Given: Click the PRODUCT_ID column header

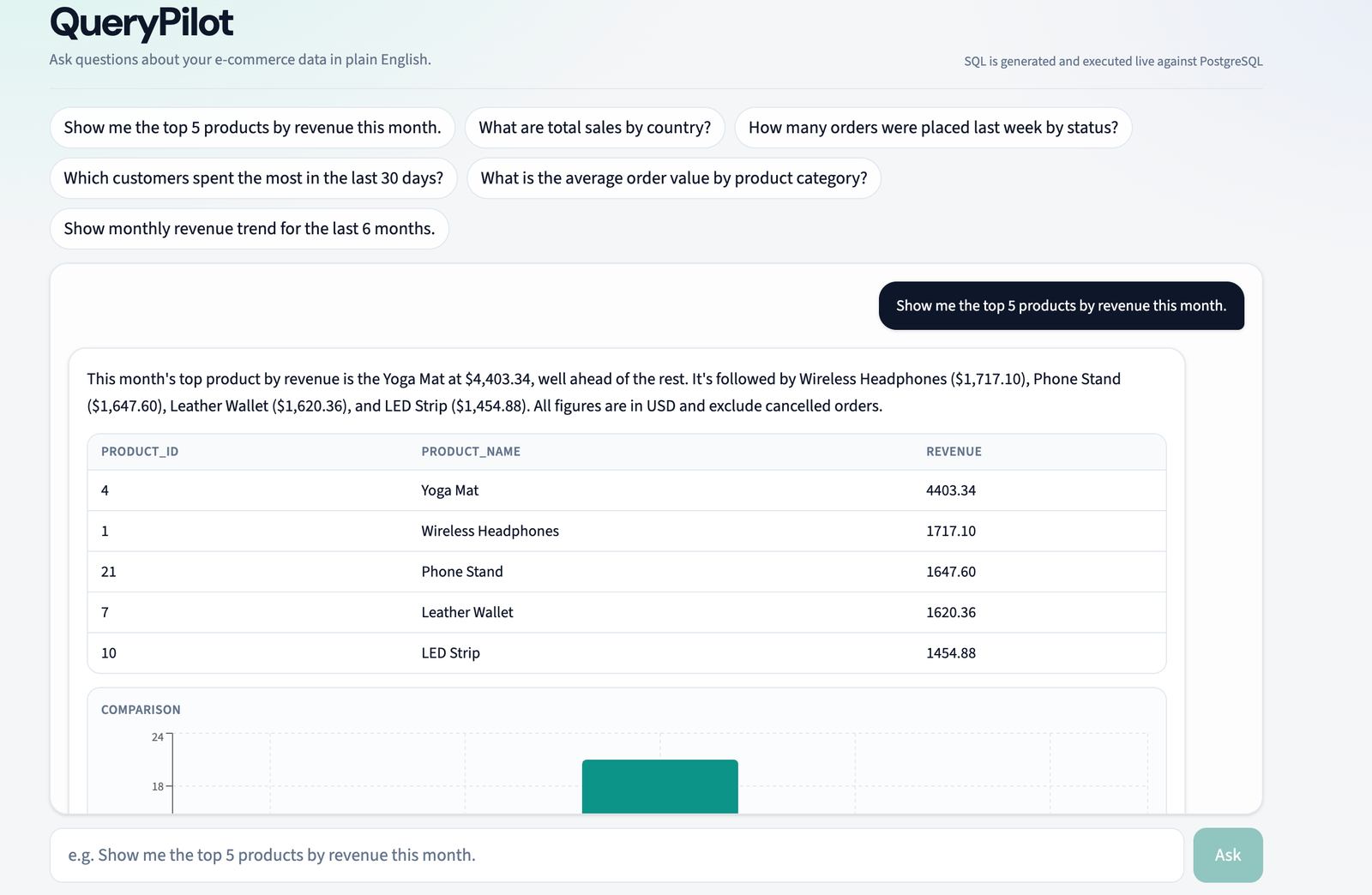Looking at the screenshot, I should (x=140, y=452).
